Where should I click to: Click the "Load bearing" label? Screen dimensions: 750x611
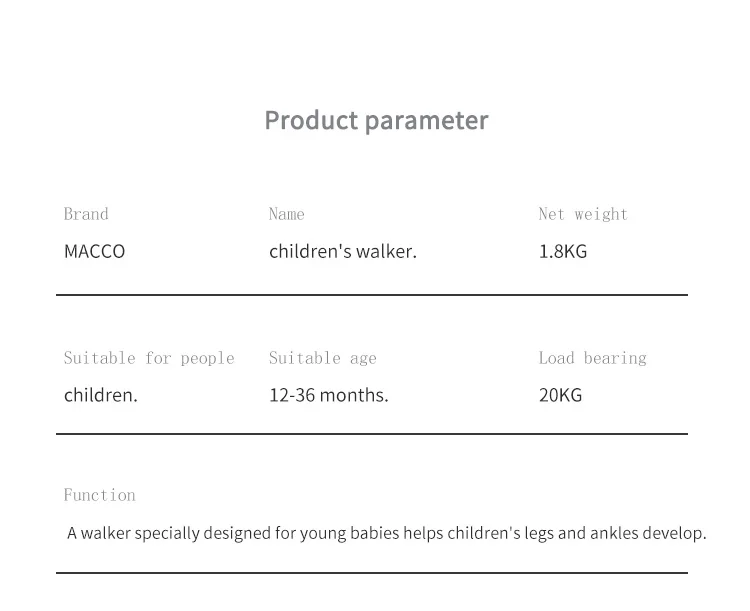592,358
